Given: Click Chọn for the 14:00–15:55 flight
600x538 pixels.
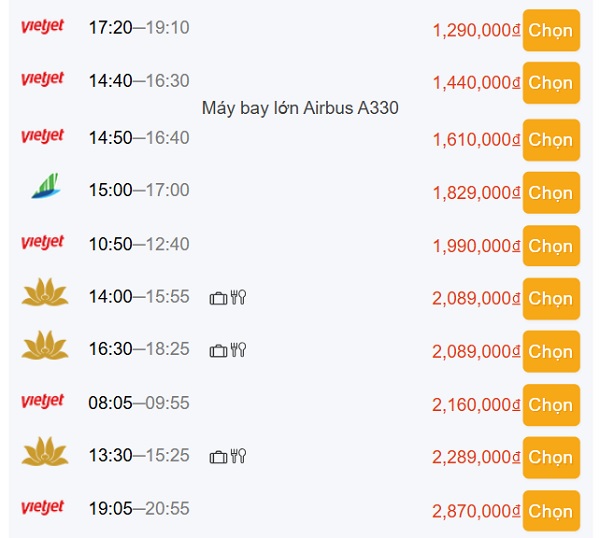Looking at the screenshot, I should pos(551,298).
